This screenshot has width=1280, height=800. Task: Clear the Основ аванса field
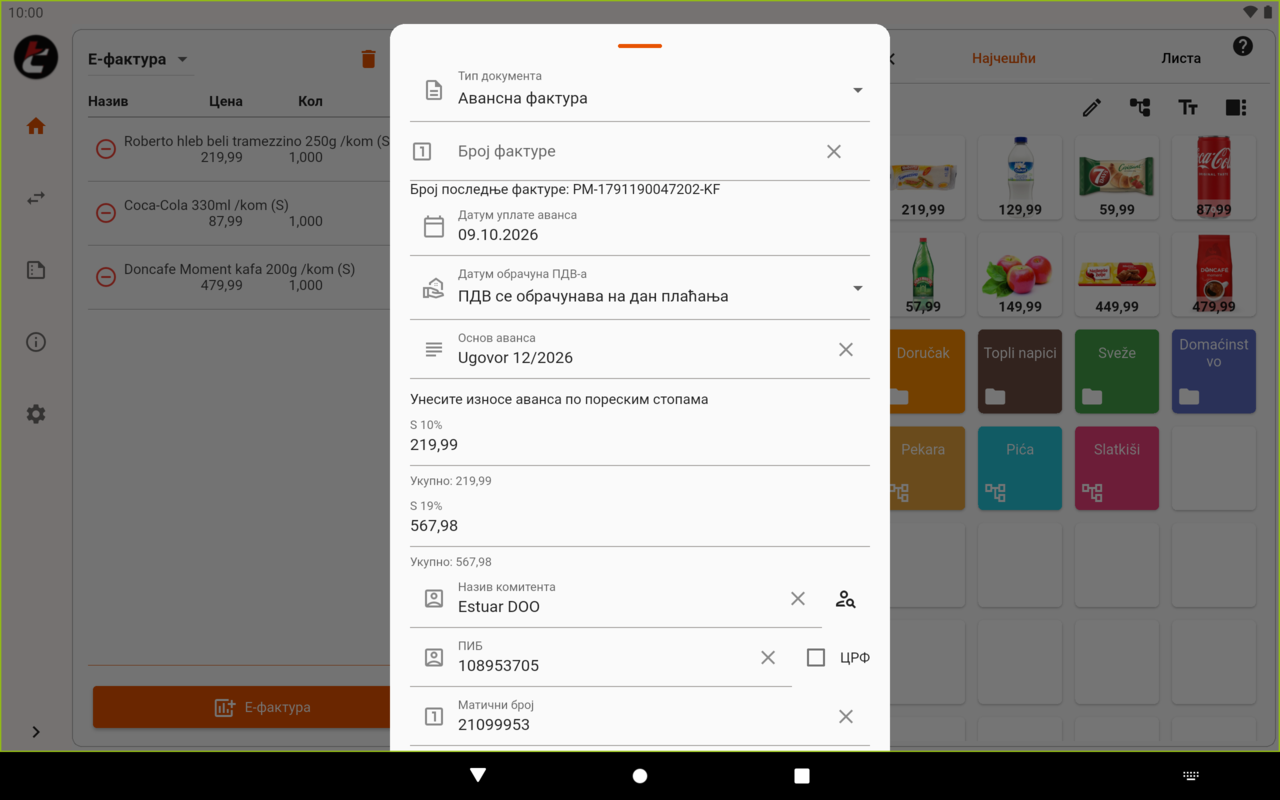click(846, 349)
